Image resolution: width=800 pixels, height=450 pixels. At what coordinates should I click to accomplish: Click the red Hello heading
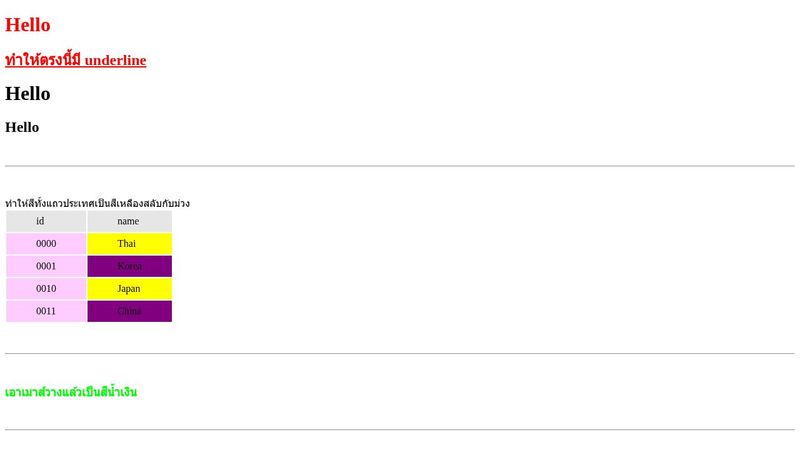[28, 25]
